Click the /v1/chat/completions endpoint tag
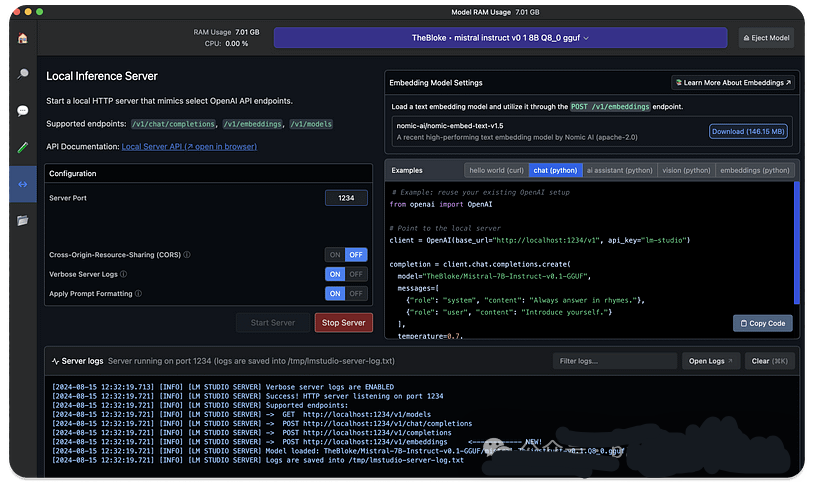 click(173, 124)
